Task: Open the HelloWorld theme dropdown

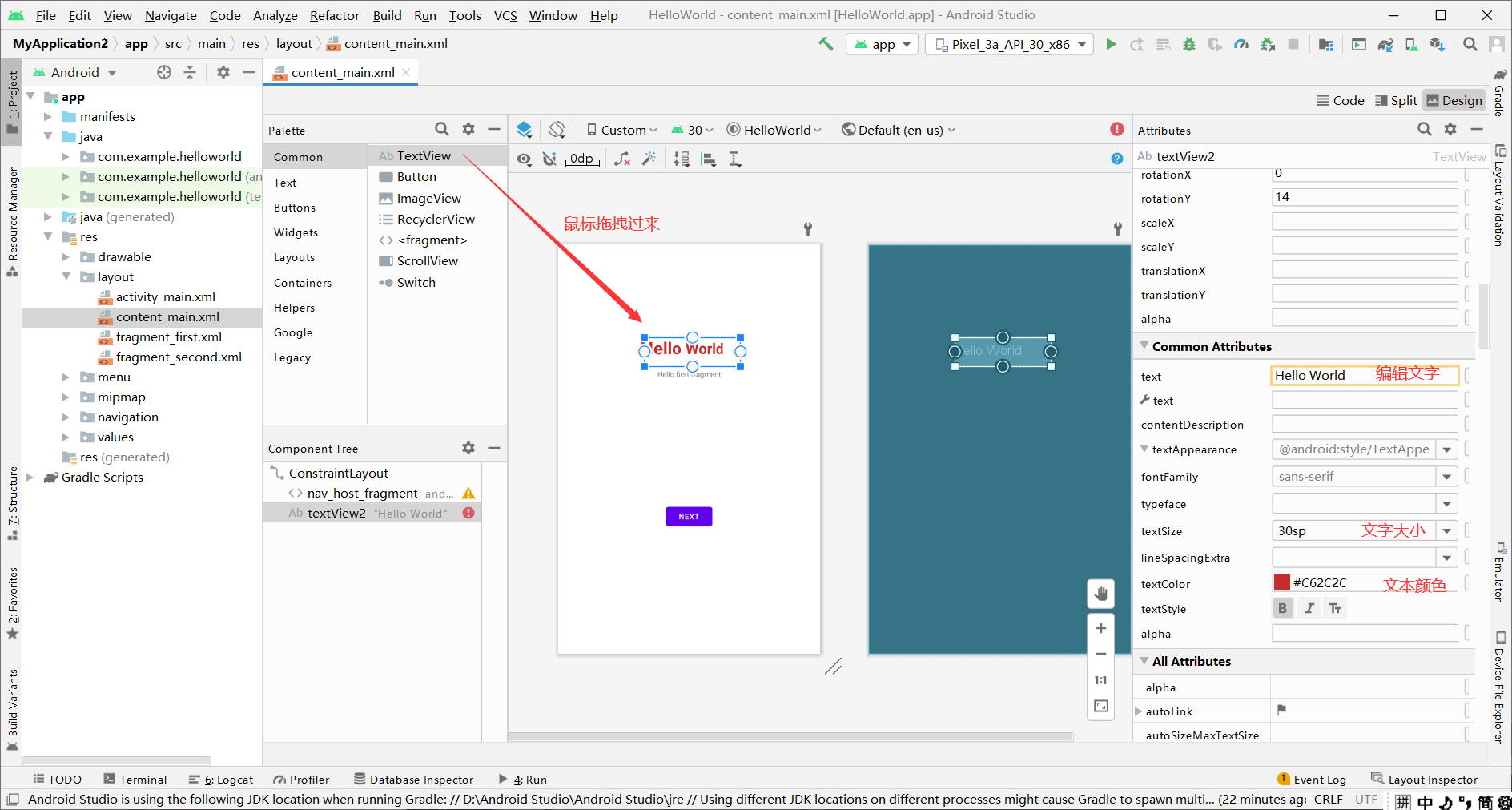Action: coord(774,130)
